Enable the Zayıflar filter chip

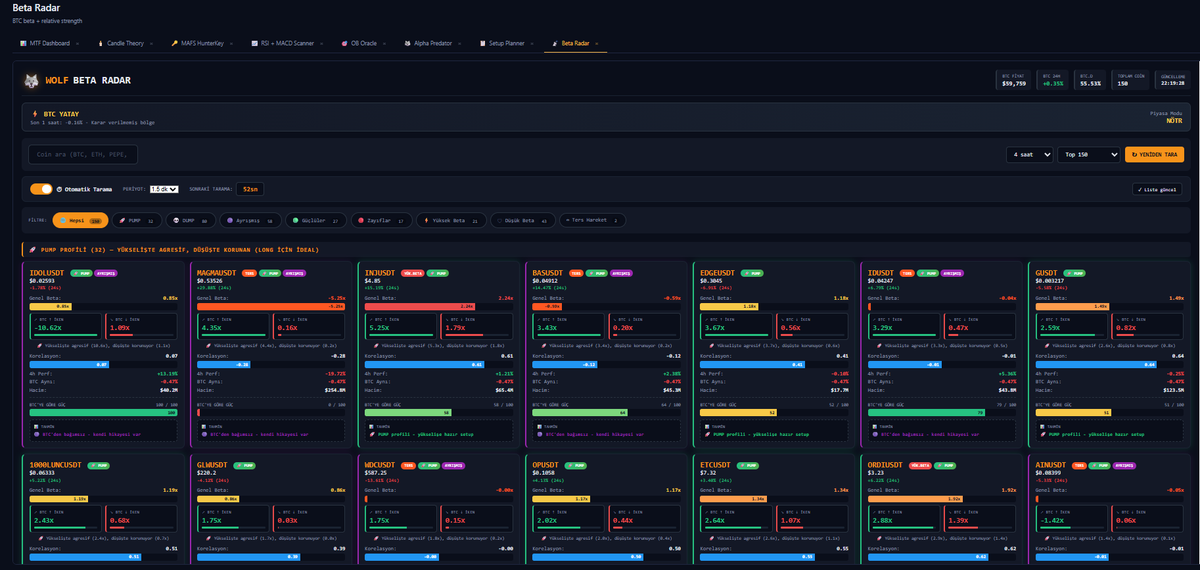pos(381,221)
